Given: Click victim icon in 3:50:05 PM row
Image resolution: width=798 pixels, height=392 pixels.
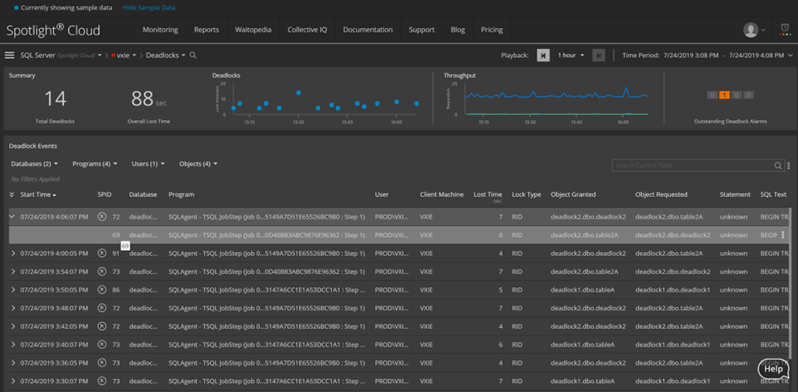Looking at the screenshot, I should (x=102, y=290).
